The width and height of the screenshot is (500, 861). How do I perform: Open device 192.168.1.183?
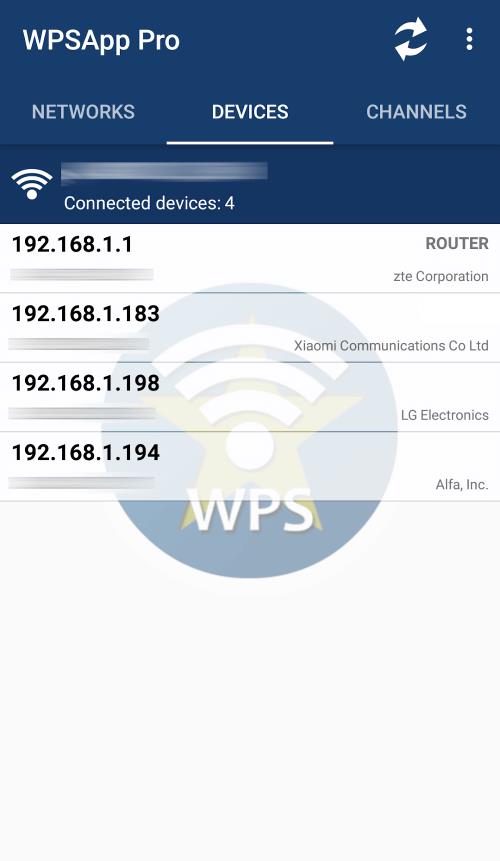pos(250,328)
